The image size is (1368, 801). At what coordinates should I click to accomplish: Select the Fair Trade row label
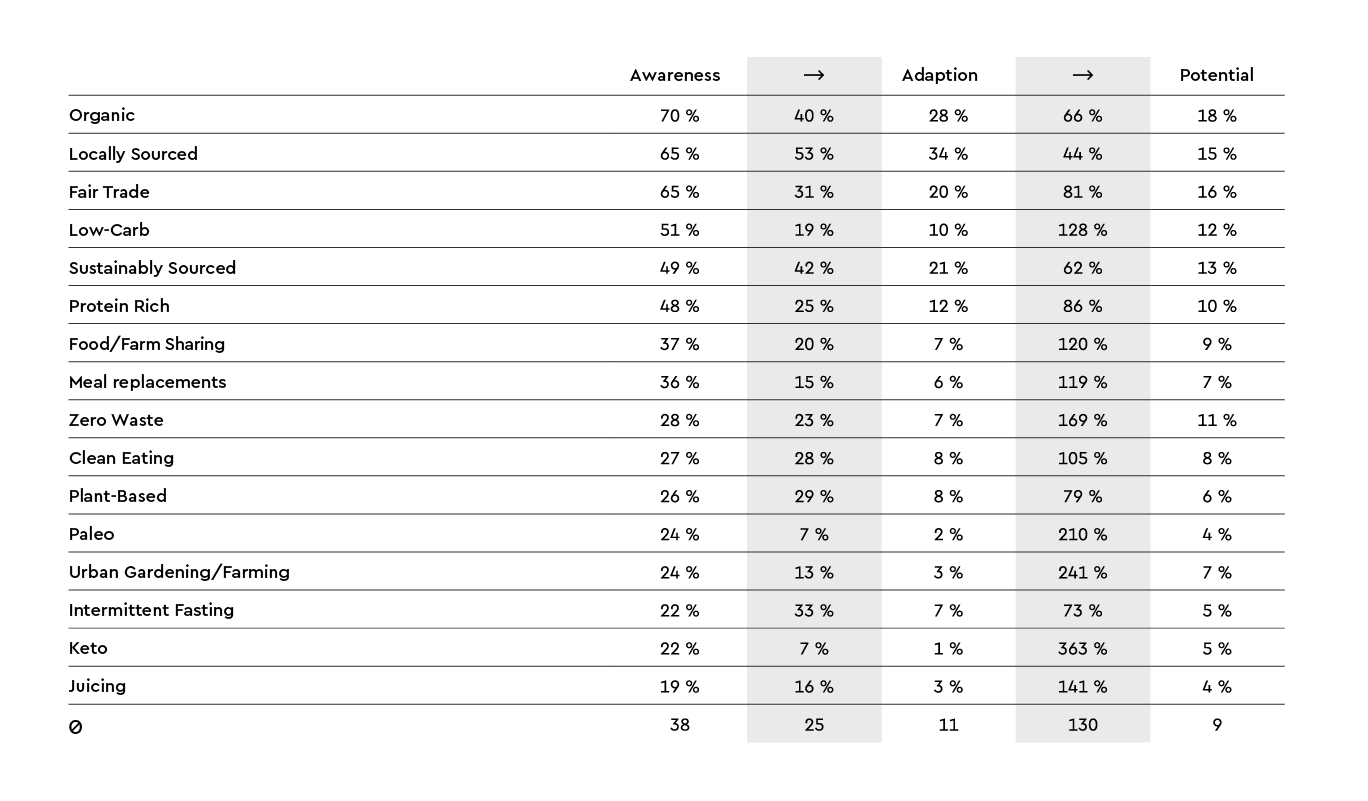pyautogui.click(x=109, y=191)
